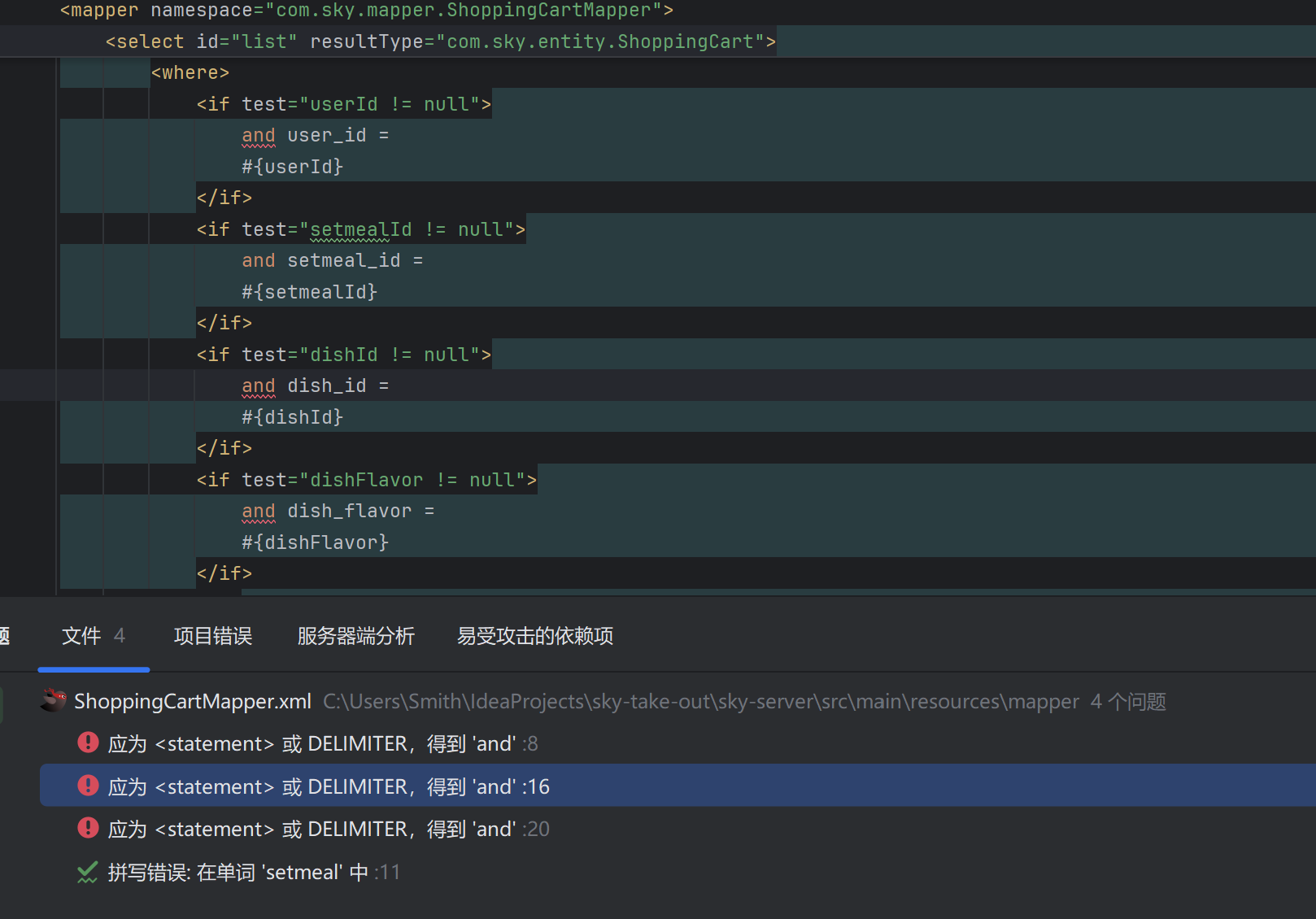The image size is (1316, 919).
Task: Click the if test="userId != null" line
Action: pyautogui.click(x=343, y=104)
